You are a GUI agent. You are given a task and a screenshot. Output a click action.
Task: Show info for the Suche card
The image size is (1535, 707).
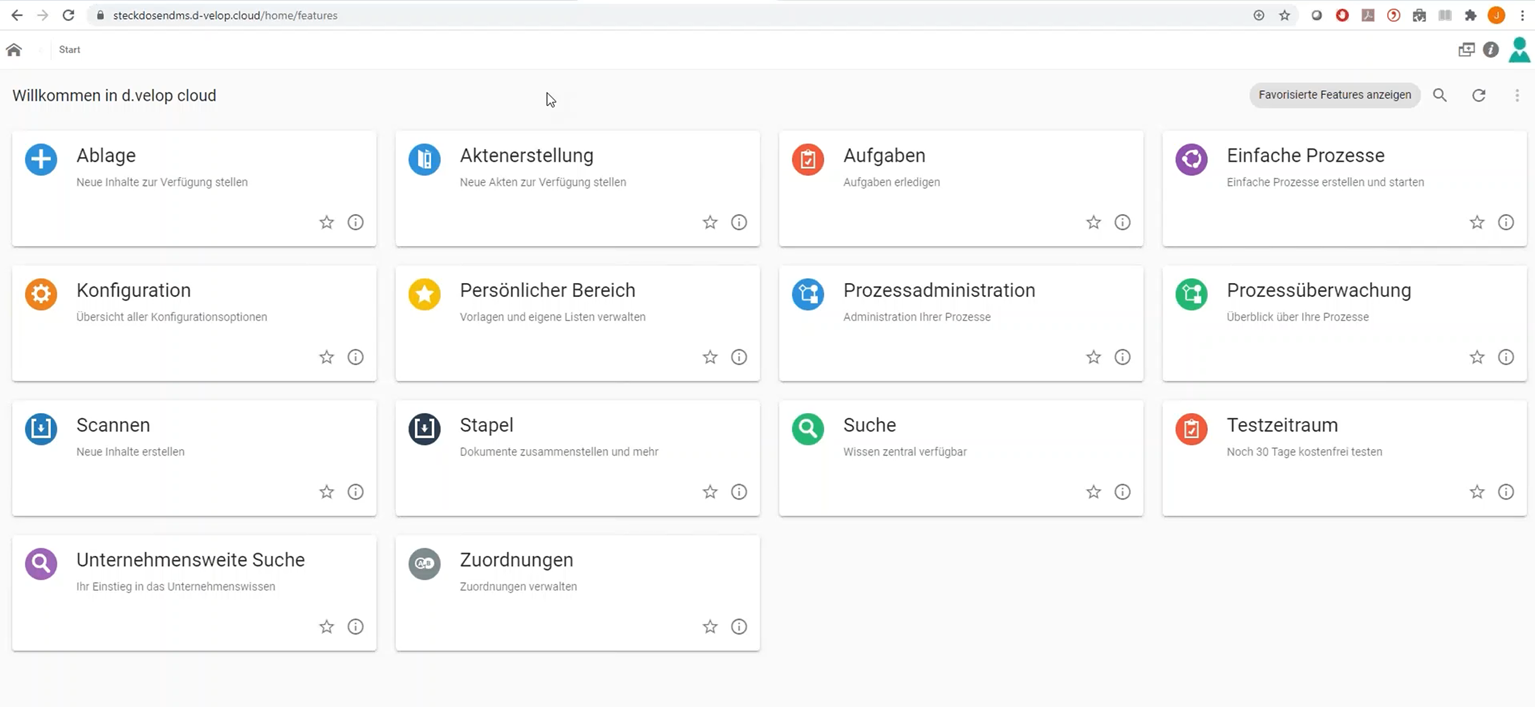tap(1122, 492)
